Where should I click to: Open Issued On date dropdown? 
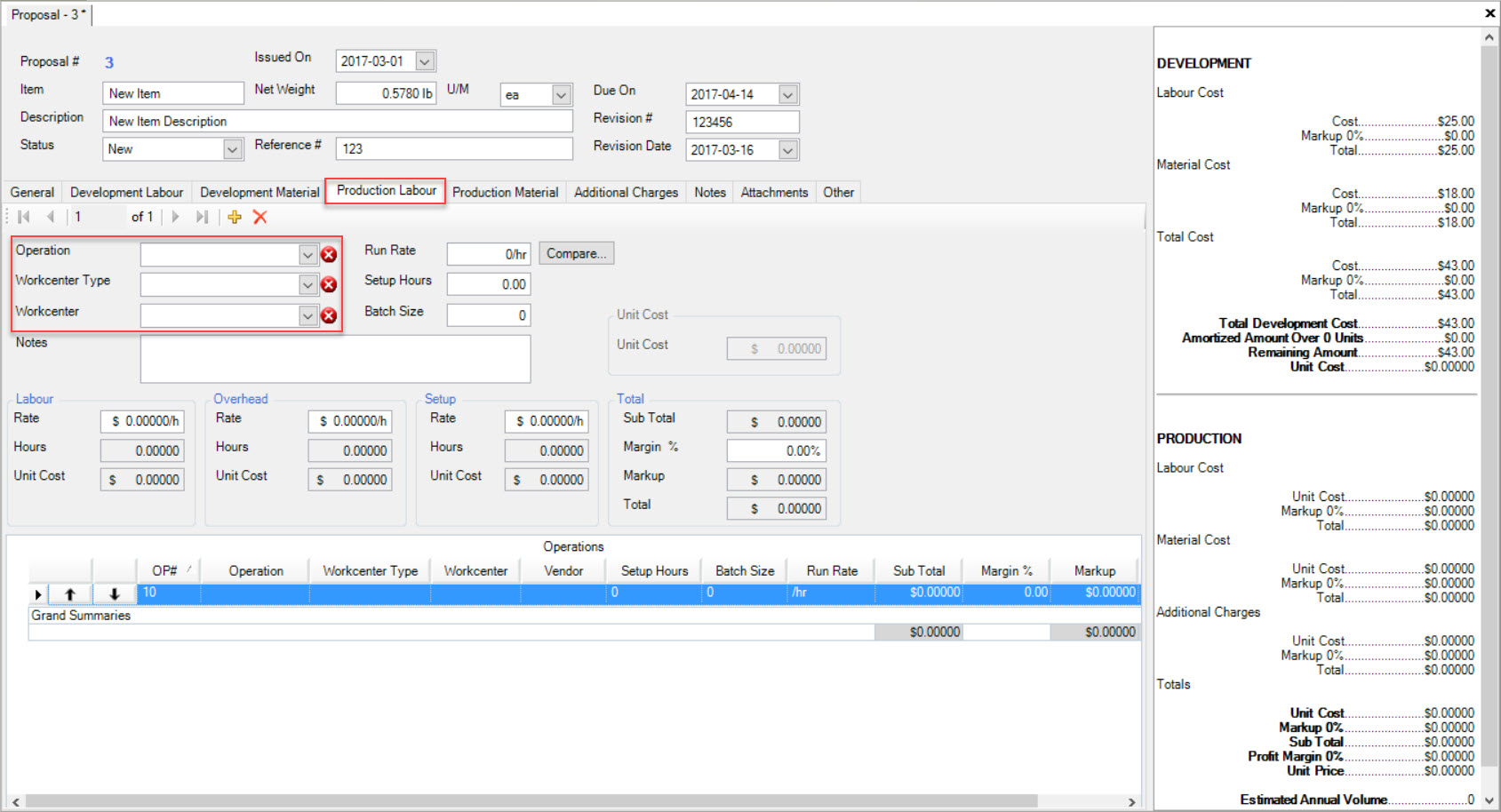[425, 61]
